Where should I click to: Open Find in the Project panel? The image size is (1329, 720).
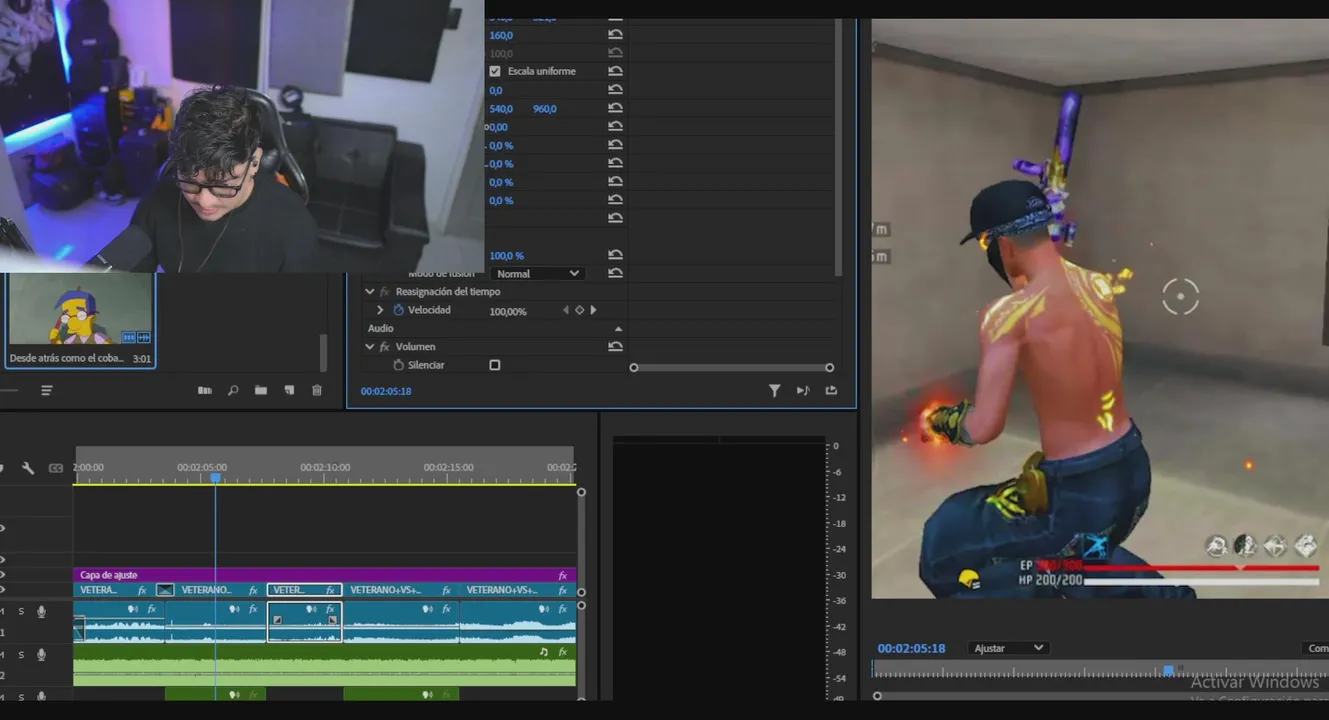coord(233,391)
